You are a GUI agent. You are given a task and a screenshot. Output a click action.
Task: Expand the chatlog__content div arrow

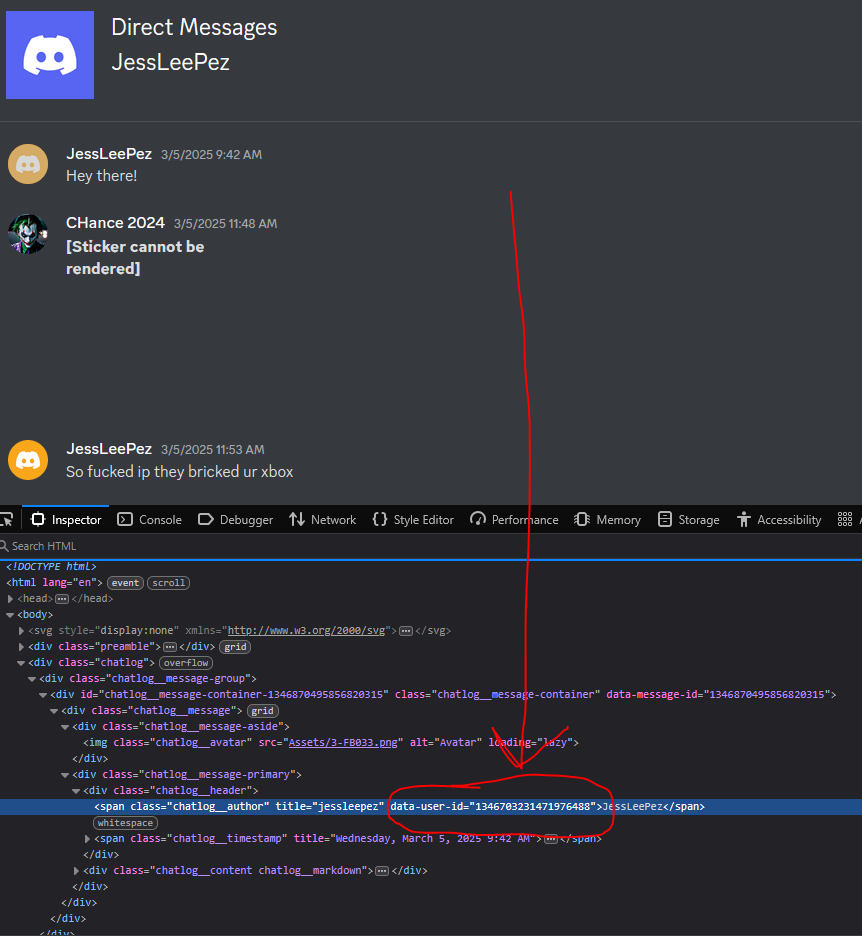click(x=76, y=871)
